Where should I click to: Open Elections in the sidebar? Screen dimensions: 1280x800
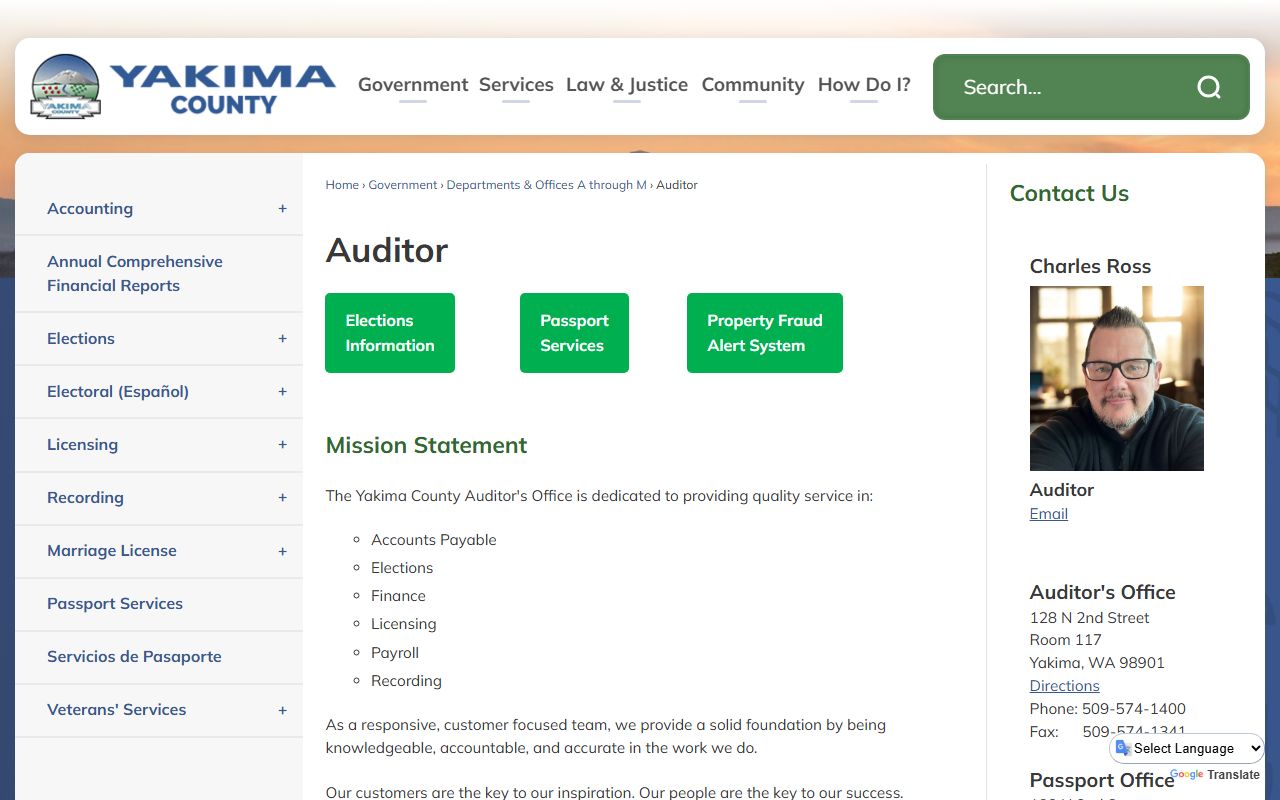(x=81, y=339)
